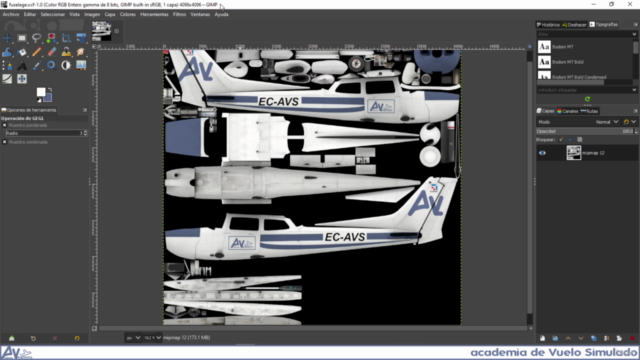Toggle the Muestra ponderada checkbox

click(4, 125)
